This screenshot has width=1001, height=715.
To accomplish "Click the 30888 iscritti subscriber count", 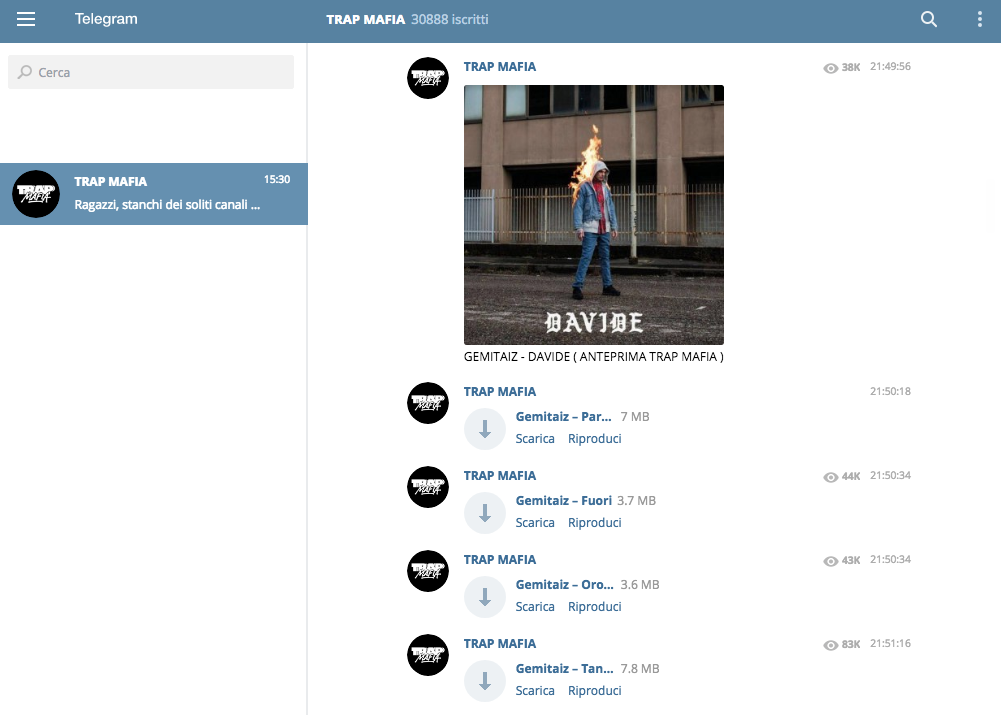I will tap(449, 20).
